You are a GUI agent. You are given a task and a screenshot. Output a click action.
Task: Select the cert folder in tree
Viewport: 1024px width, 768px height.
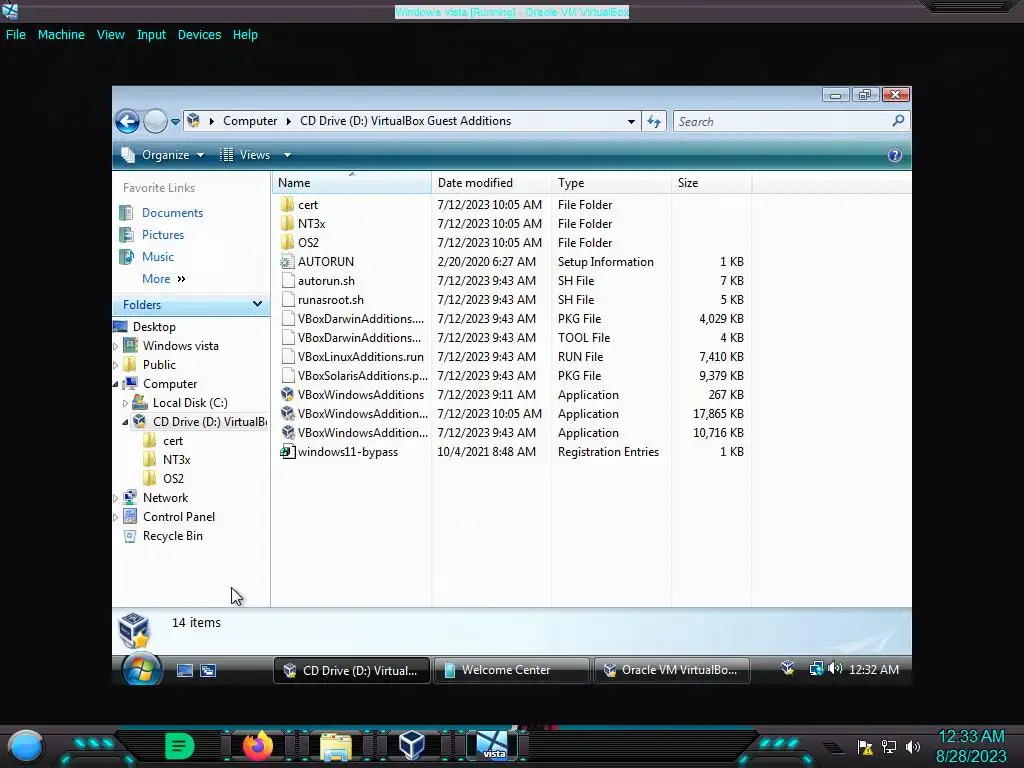point(172,441)
